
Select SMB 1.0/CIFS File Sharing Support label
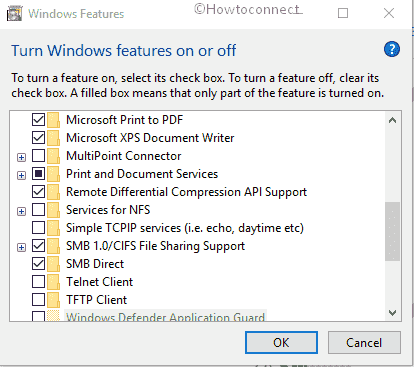[x=155, y=246]
